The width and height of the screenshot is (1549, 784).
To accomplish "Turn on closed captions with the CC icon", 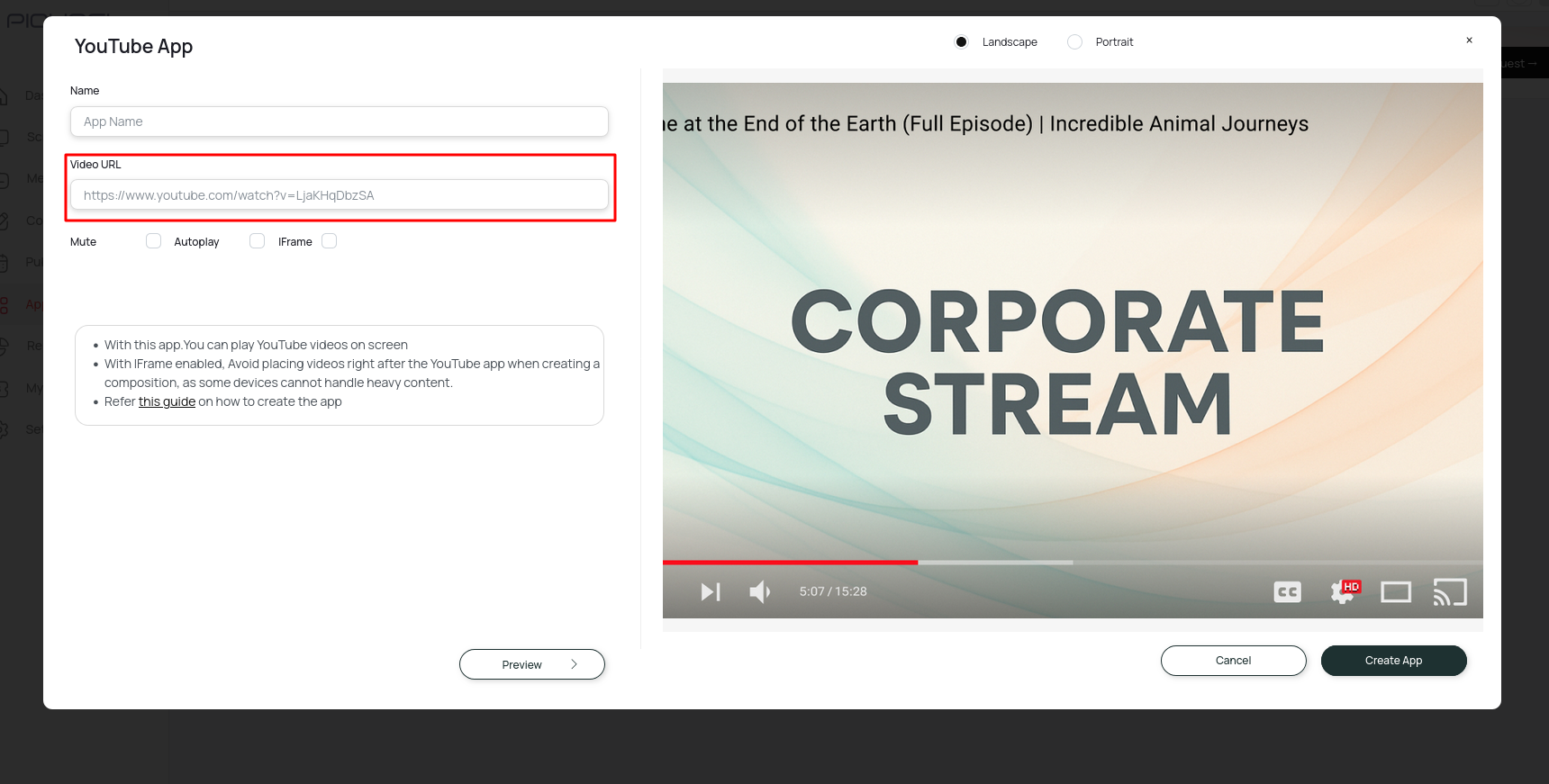I will 1287,591.
